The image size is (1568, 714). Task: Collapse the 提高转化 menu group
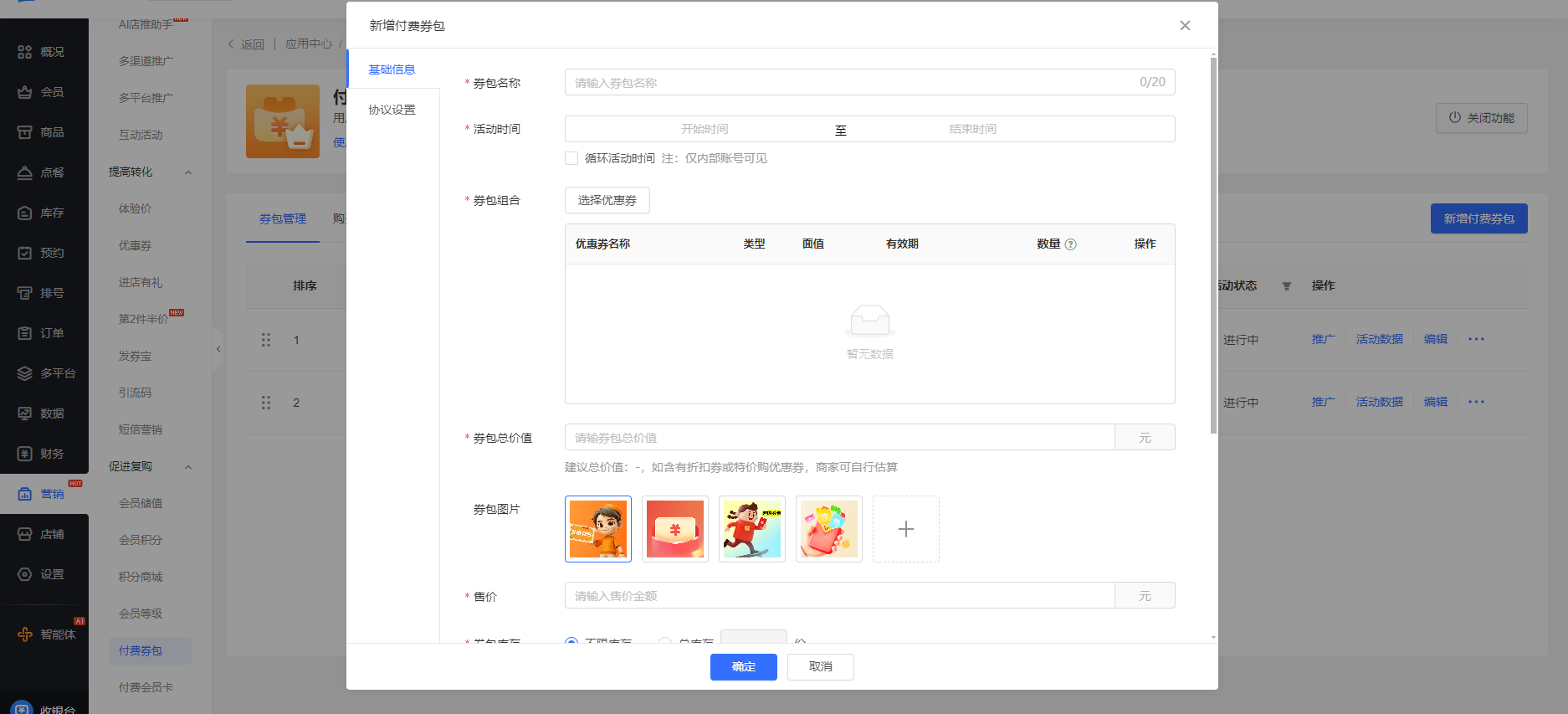(x=188, y=172)
